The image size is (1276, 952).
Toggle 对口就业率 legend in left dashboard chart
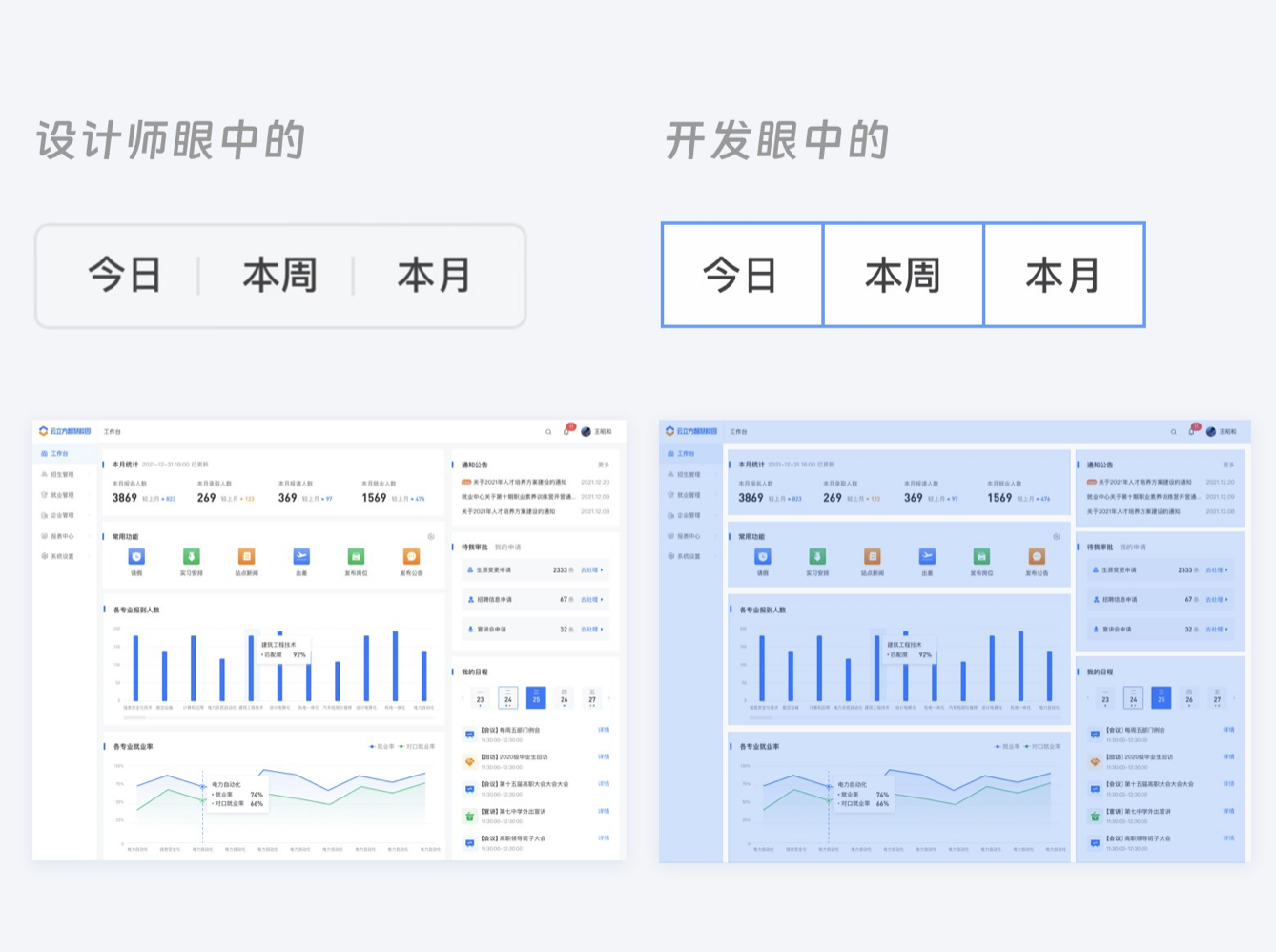418,747
